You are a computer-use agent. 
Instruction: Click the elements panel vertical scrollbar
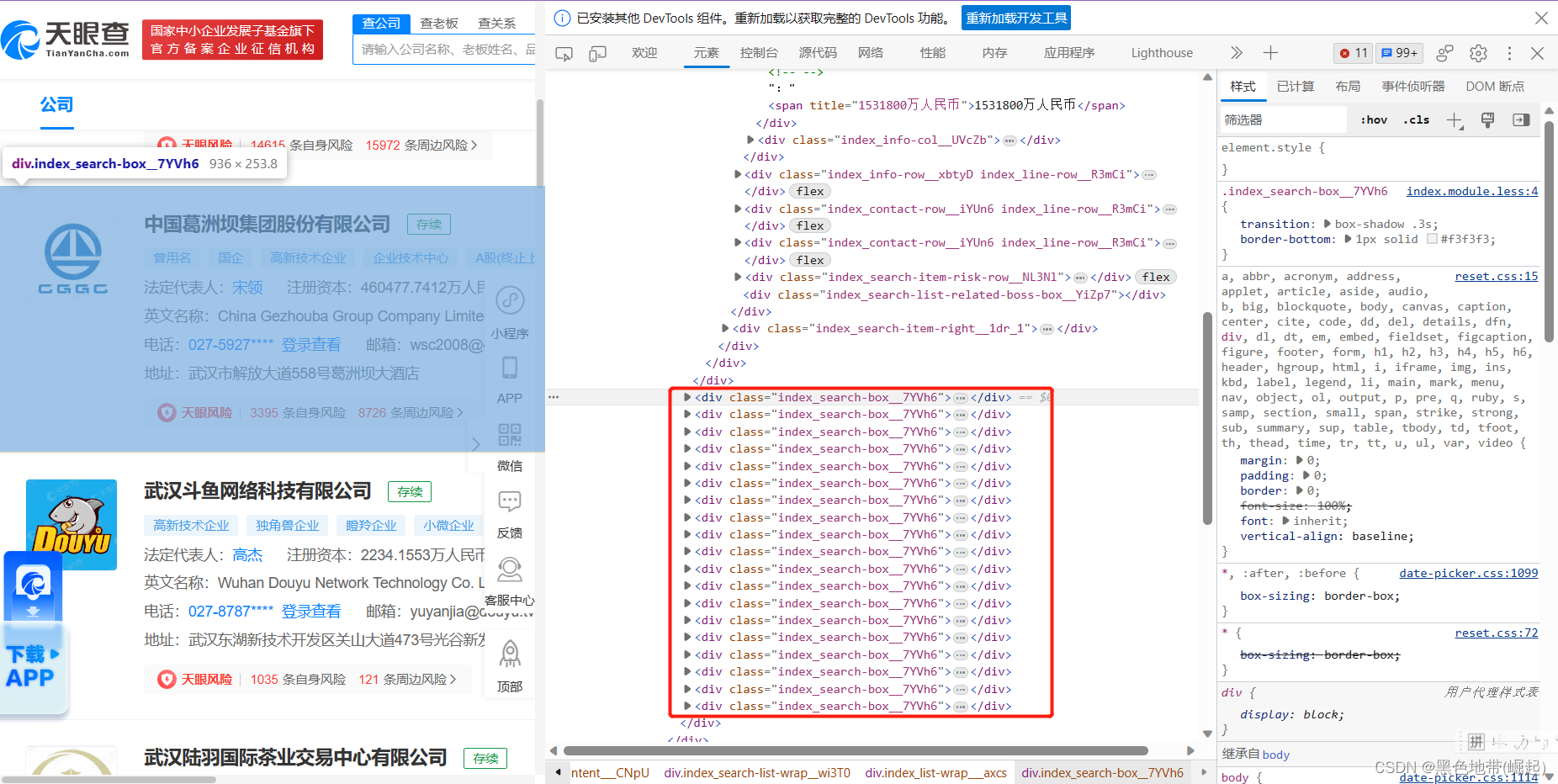coord(1207,419)
